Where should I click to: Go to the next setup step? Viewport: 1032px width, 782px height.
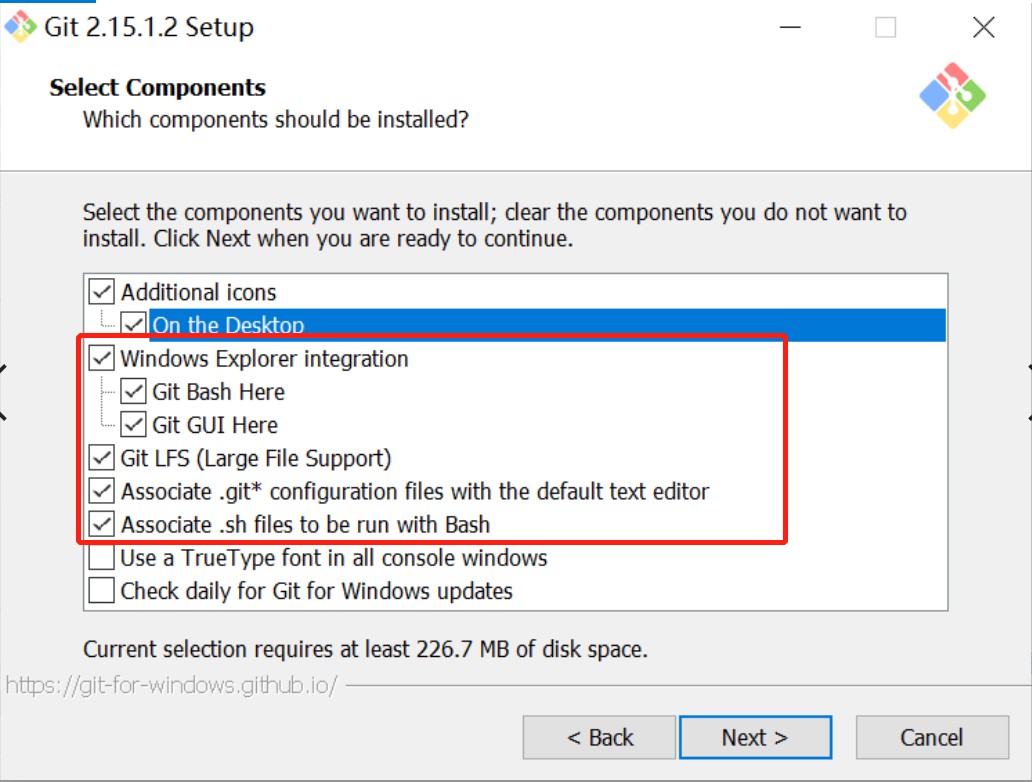click(x=755, y=737)
